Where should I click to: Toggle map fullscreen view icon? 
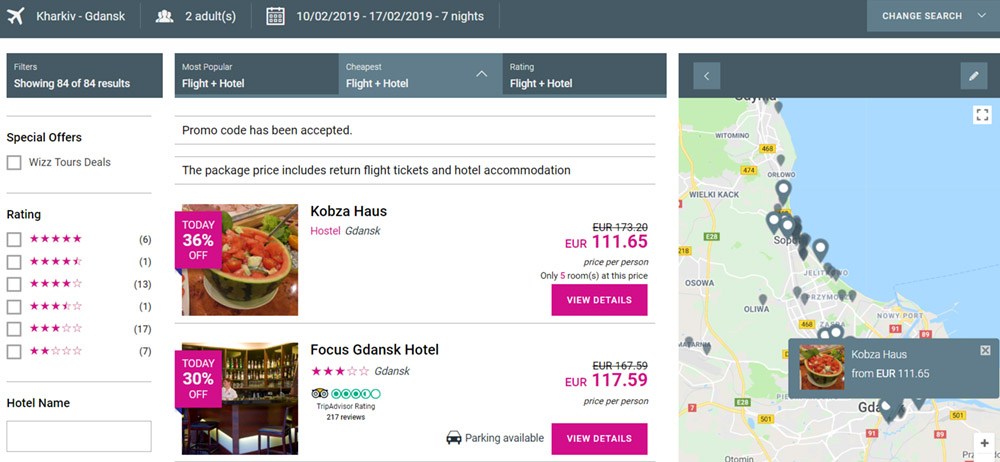tap(982, 115)
